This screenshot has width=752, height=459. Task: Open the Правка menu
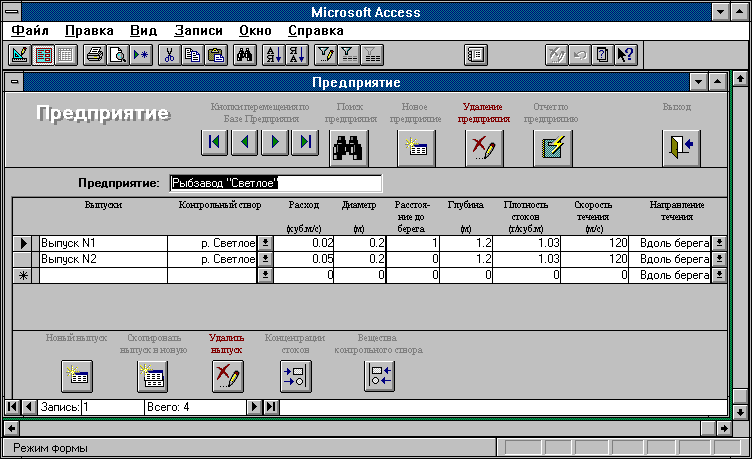click(88, 30)
